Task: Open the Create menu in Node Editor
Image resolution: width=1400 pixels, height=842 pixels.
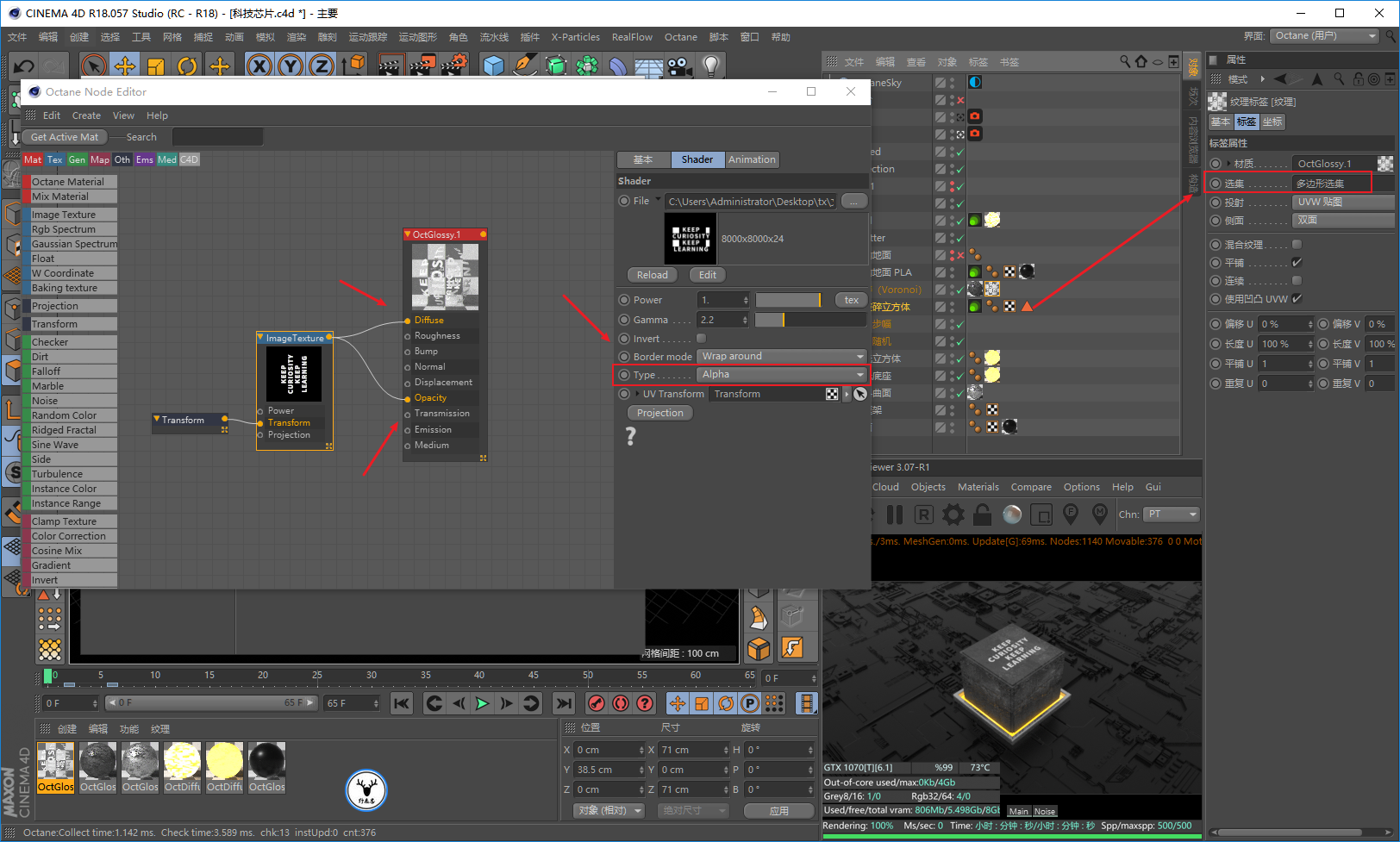Action: click(86, 115)
